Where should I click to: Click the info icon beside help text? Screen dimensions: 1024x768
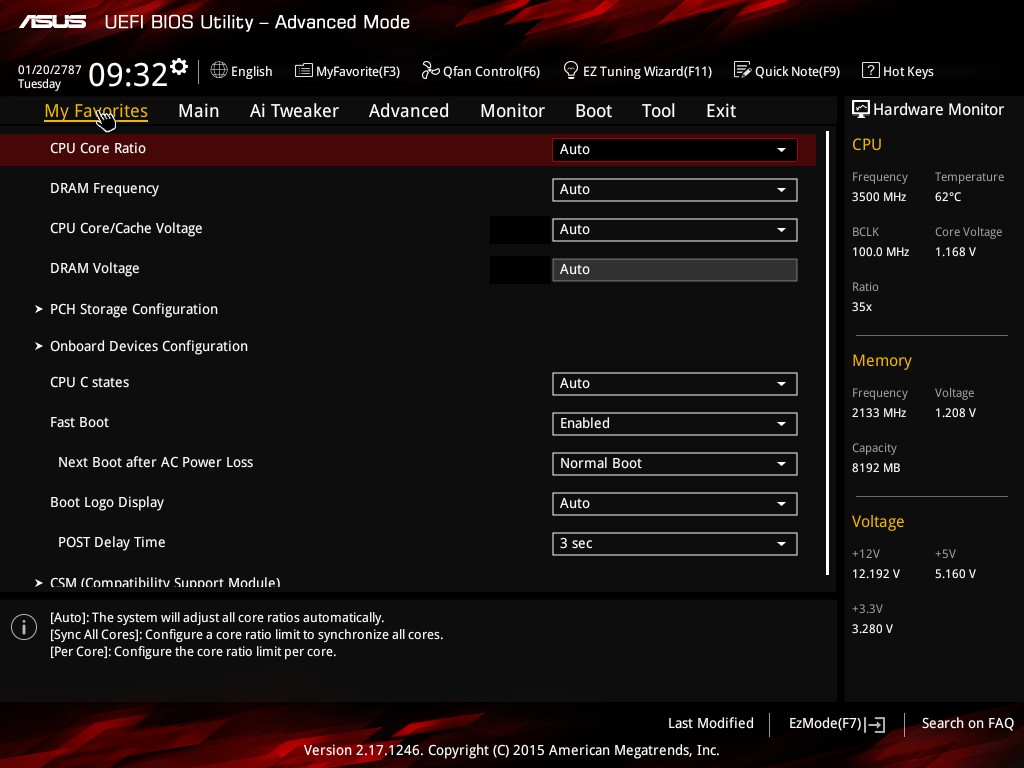24,627
